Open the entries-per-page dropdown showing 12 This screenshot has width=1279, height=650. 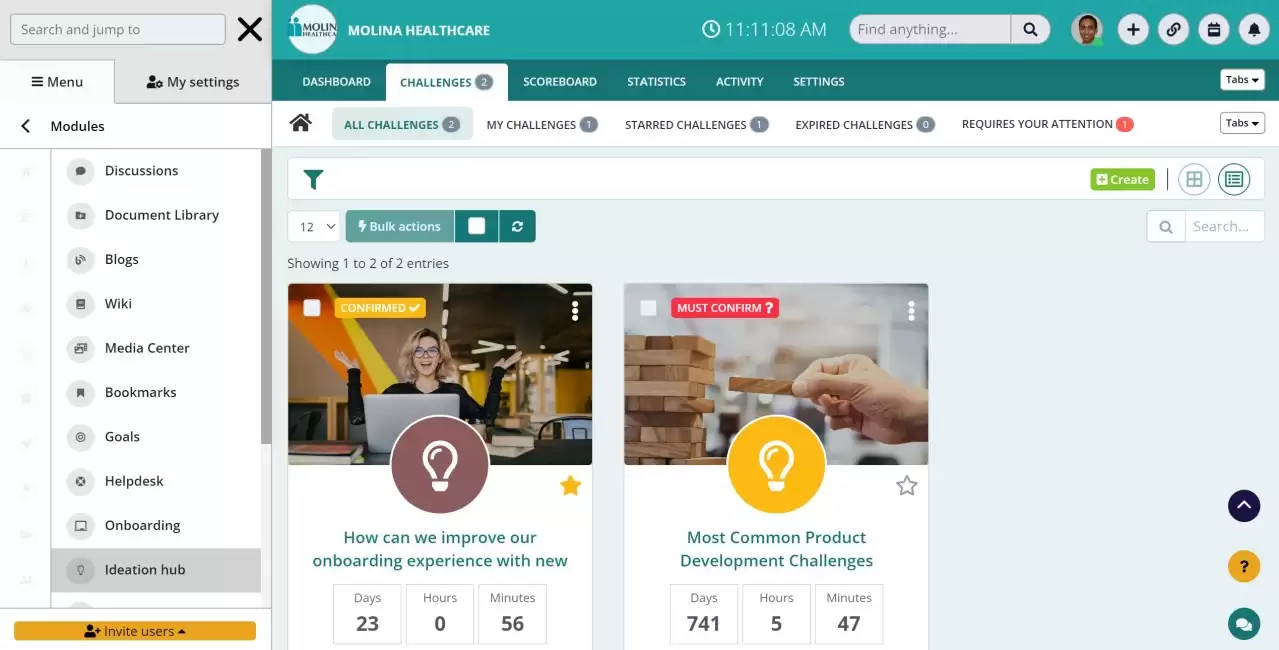click(x=313, y=226)
